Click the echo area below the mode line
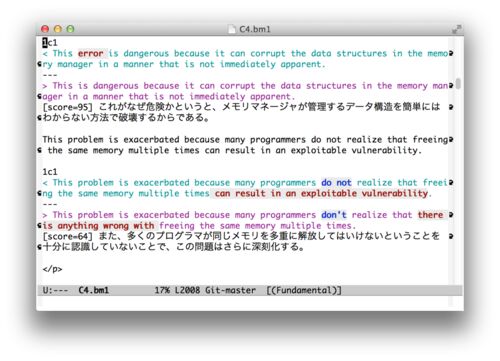Viewport: 500px width, 361px height. click(249, 302)
